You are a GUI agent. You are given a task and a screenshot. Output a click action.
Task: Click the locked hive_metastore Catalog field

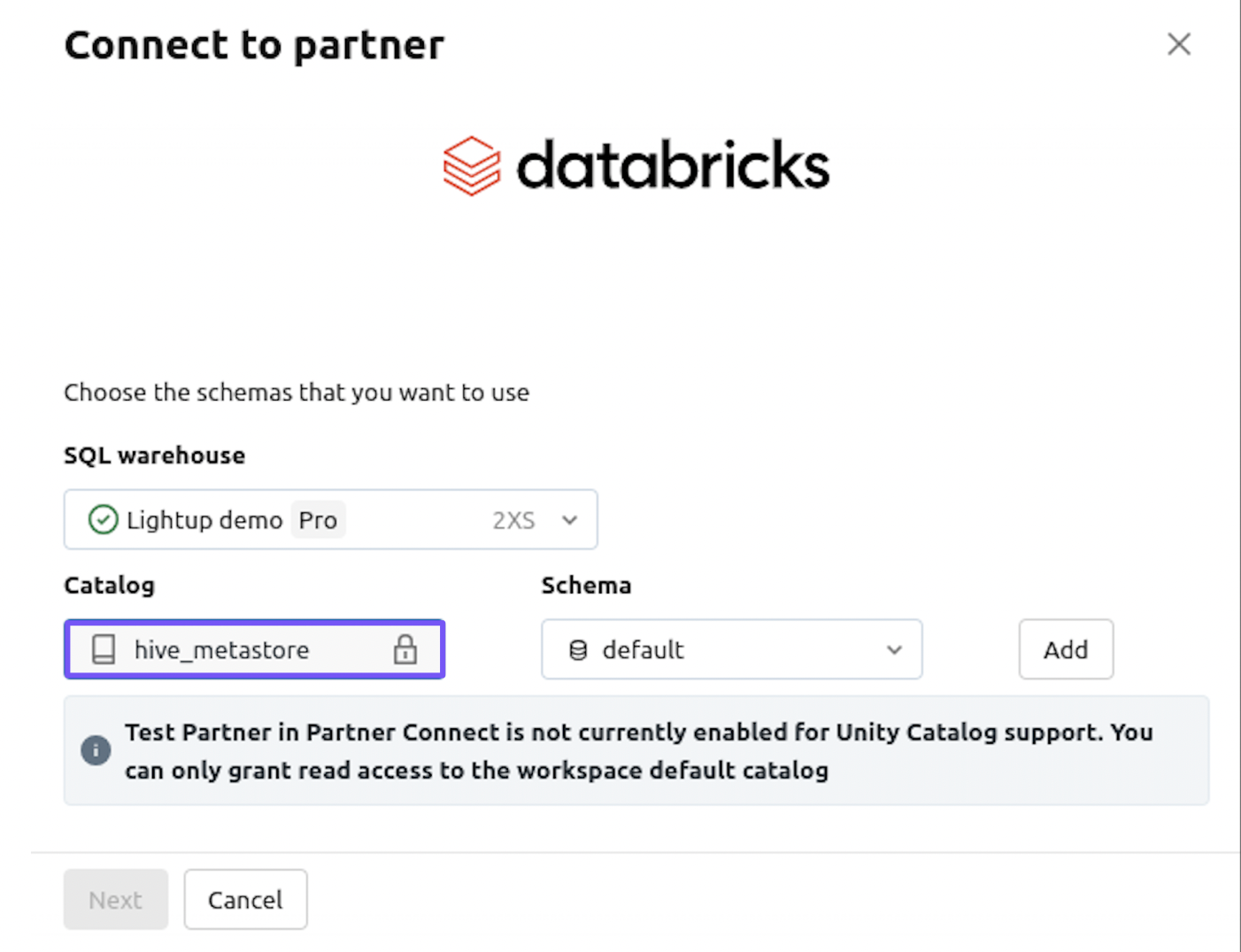click(254, 649)
